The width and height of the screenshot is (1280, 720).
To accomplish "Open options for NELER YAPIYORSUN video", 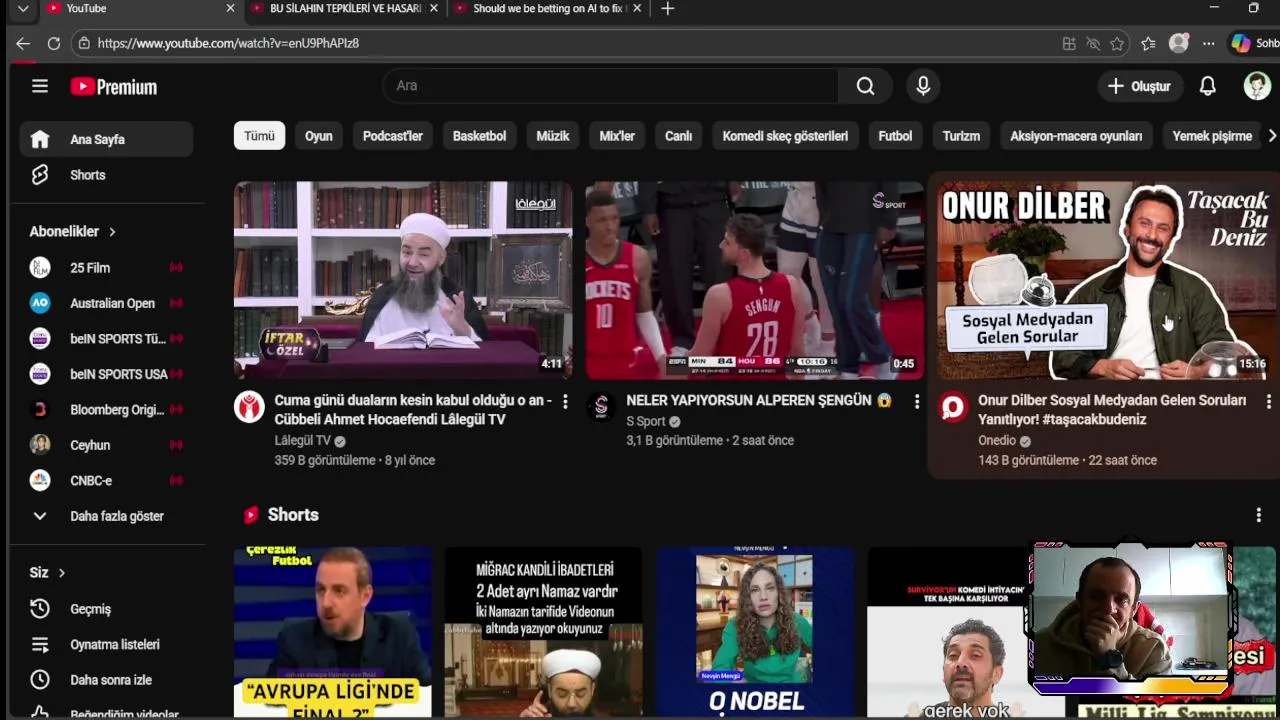I will 916,401.
